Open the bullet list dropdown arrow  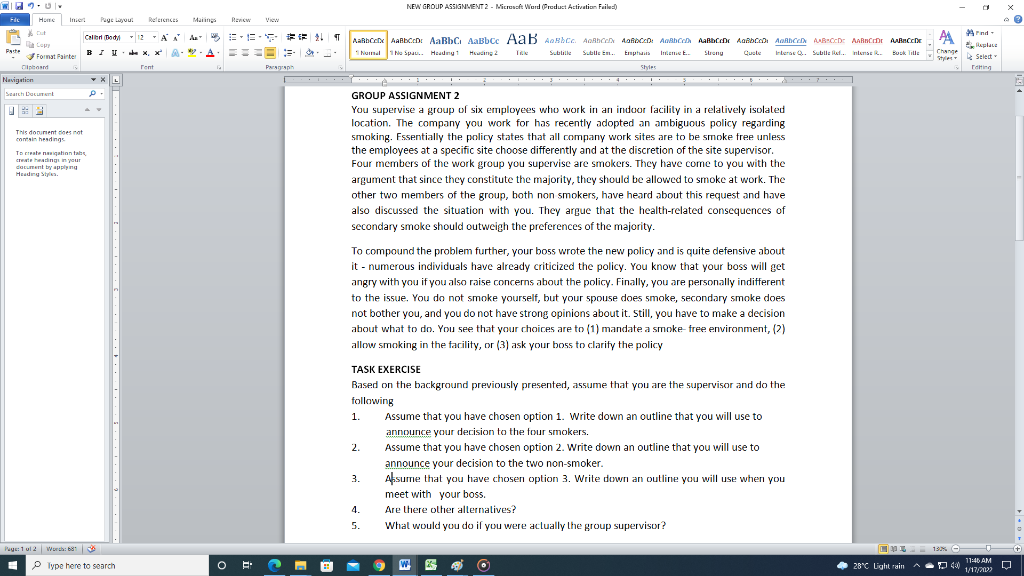click(x=240, y=37)
